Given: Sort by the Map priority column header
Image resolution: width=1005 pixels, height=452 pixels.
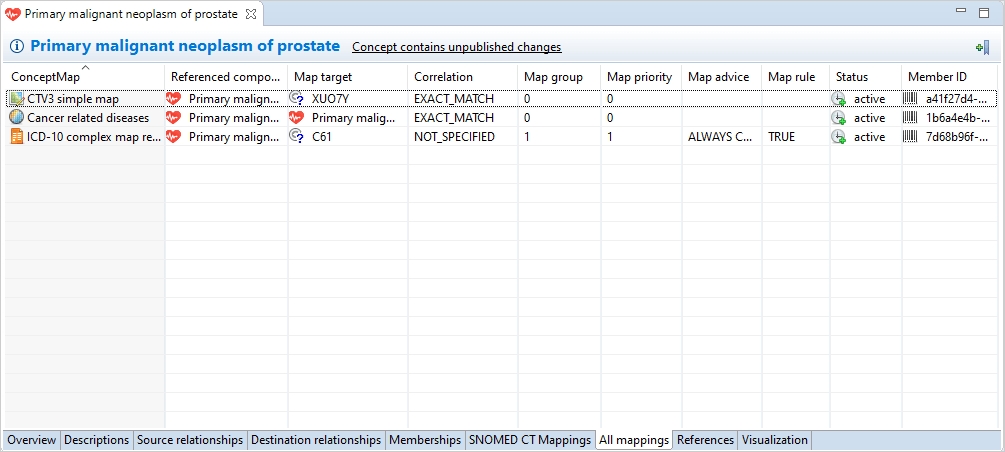Looking at the screenshot, I should [639, 77].
